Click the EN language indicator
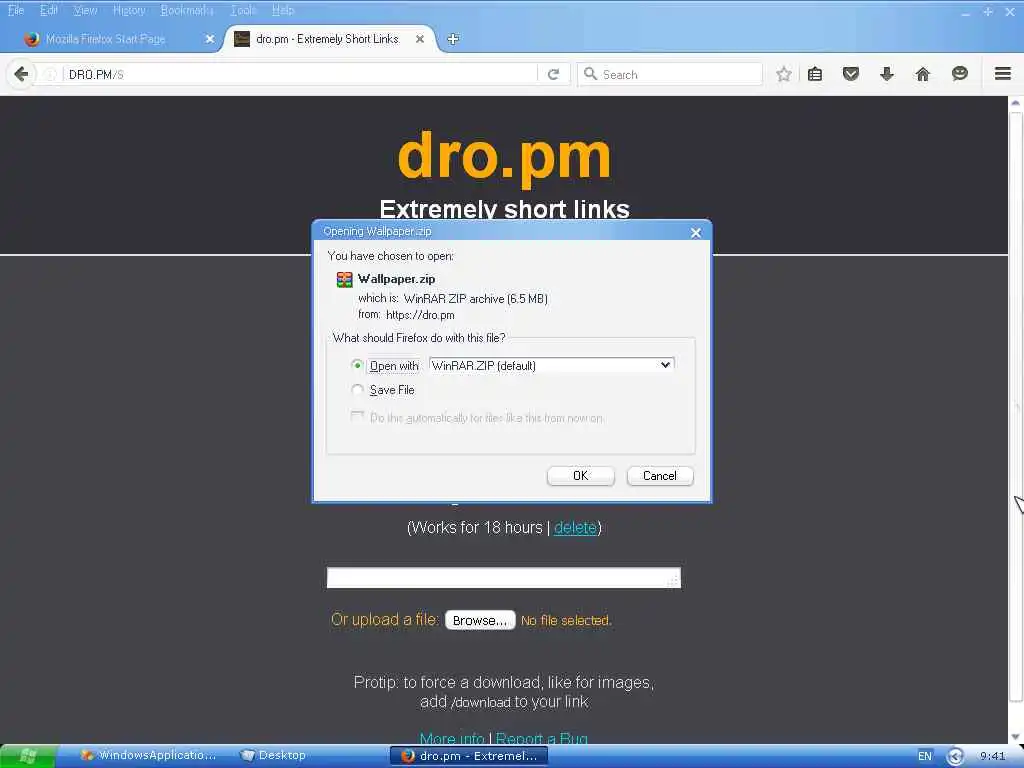Screen dimensions: 1024x768 (x=925, y=756)
